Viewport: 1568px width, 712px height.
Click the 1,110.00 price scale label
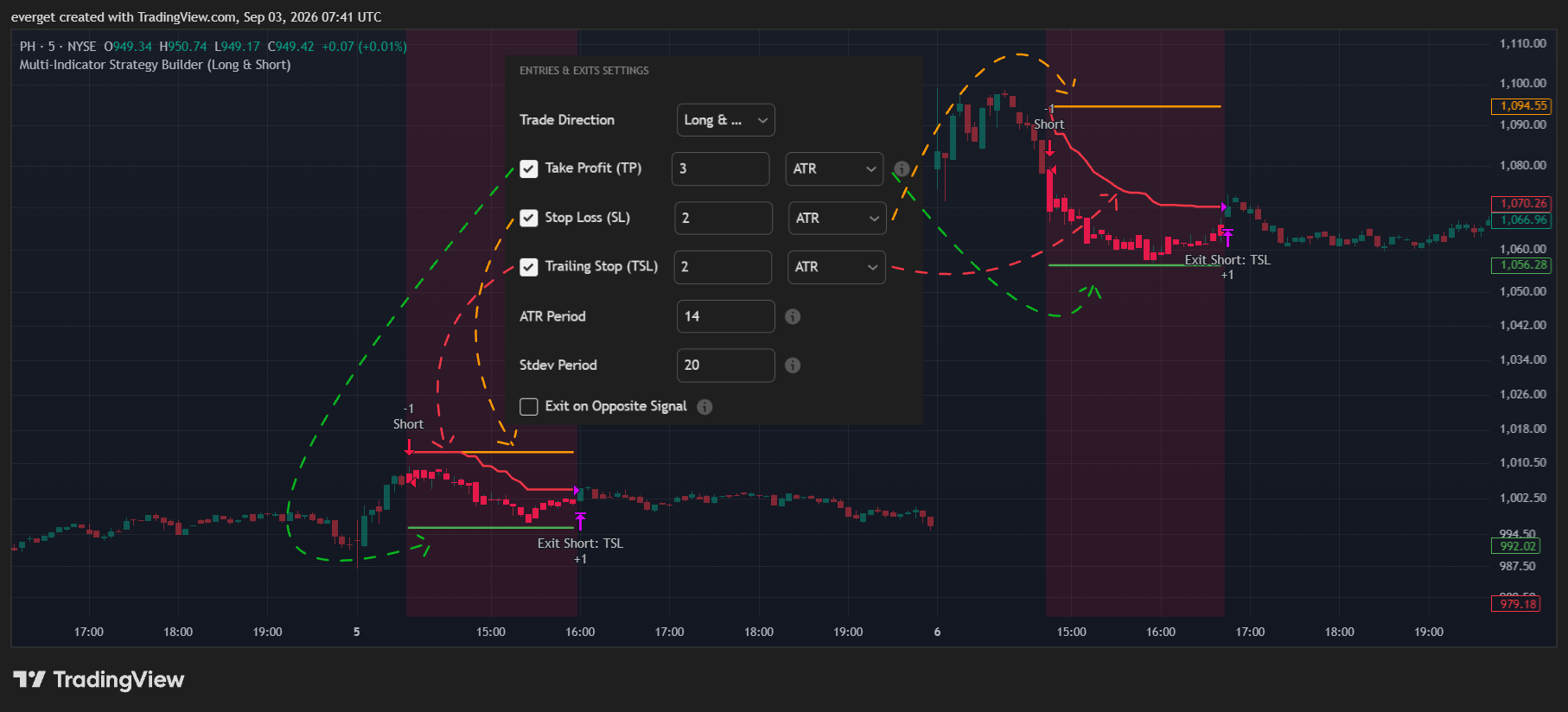(1523, 43)
